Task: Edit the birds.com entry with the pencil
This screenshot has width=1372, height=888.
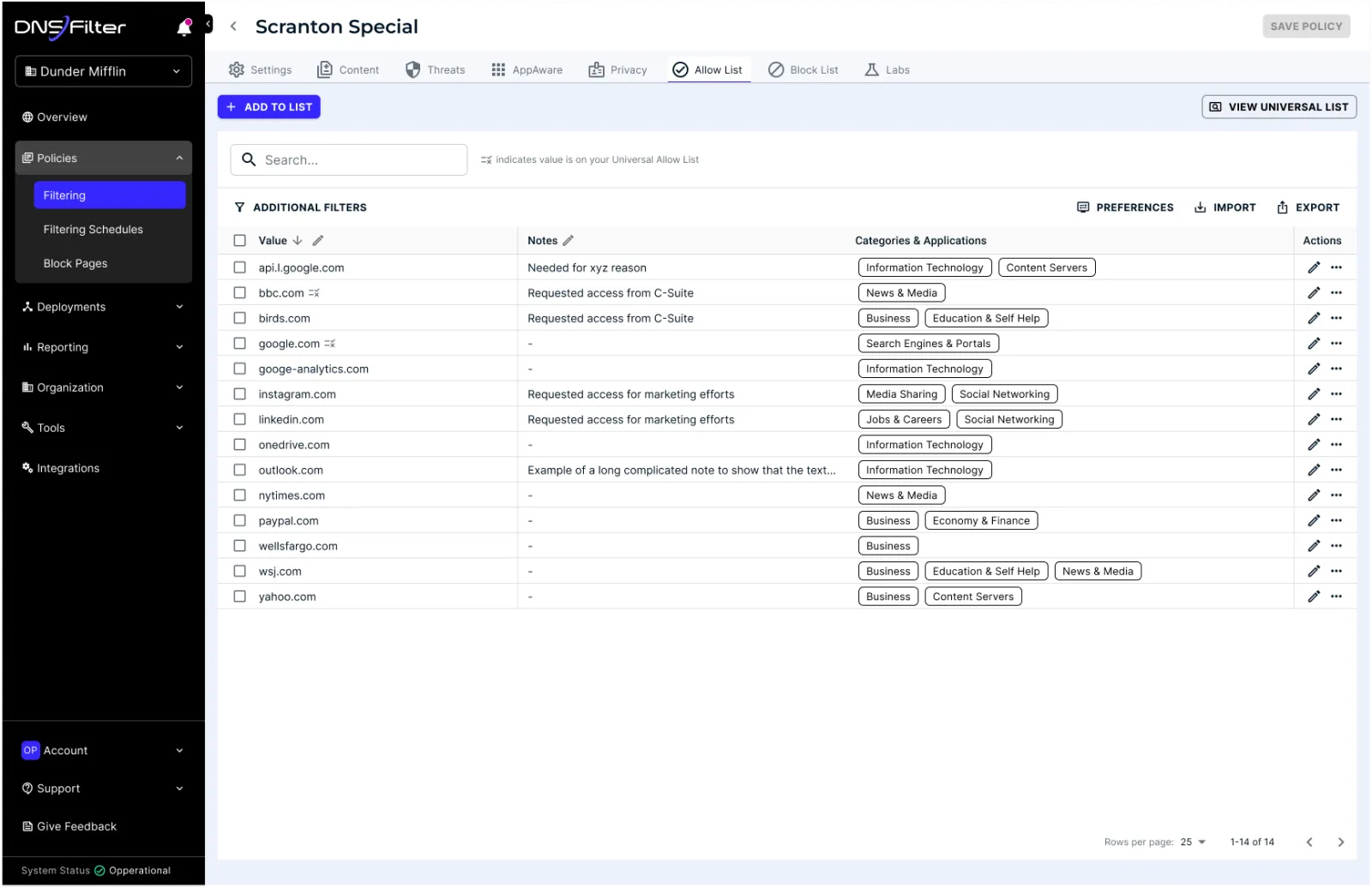Action: 1313,318
